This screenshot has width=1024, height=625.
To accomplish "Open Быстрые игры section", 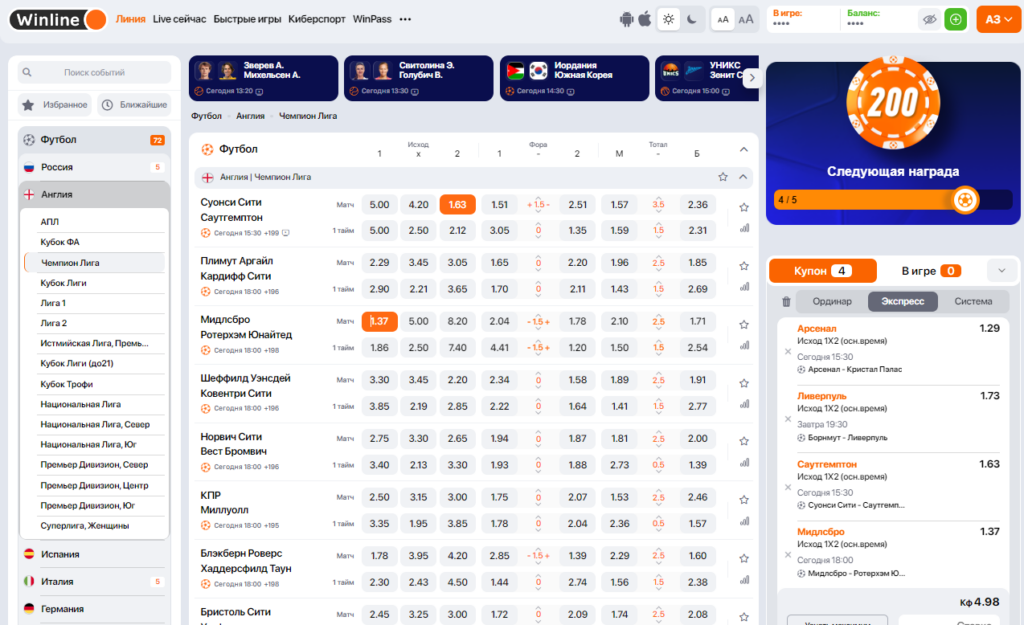I will (x=247, y=19).
